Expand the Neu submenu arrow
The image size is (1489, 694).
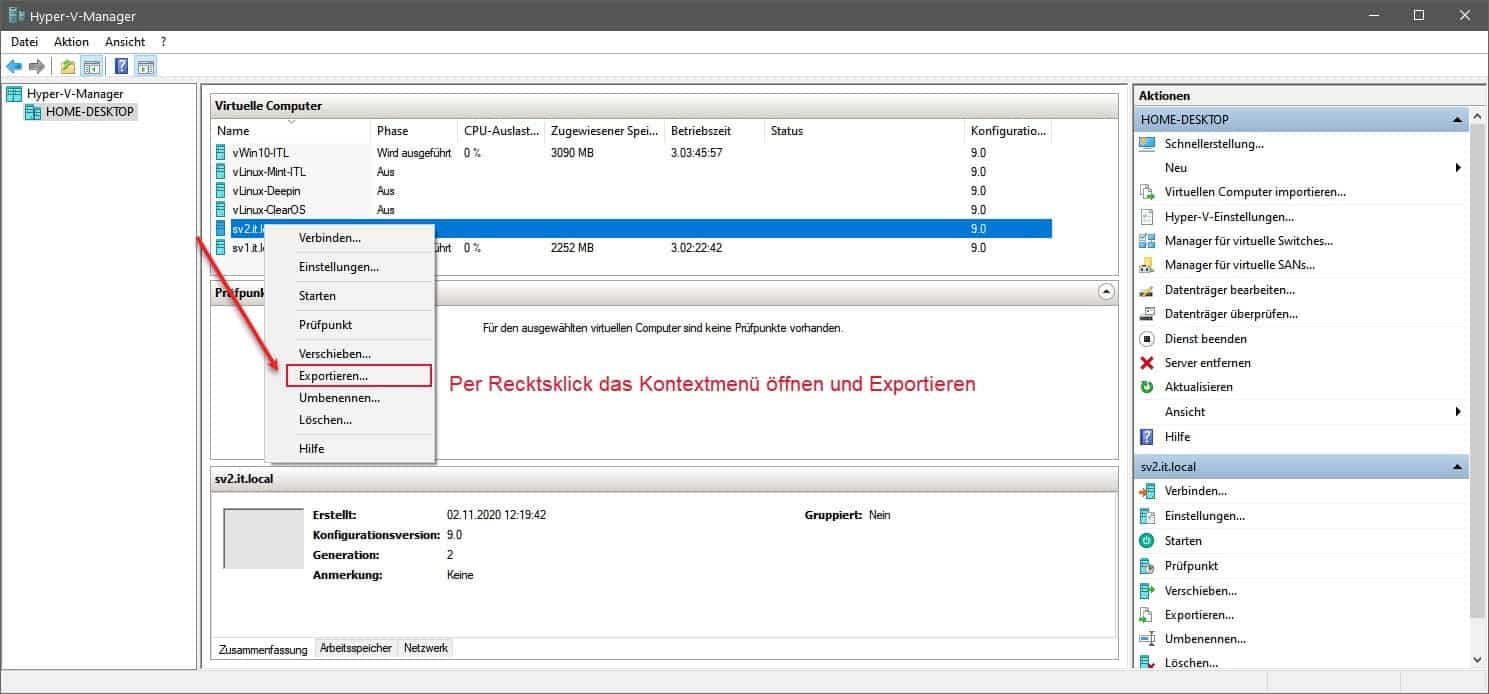pyautogui.click(x=1456, y=167)
